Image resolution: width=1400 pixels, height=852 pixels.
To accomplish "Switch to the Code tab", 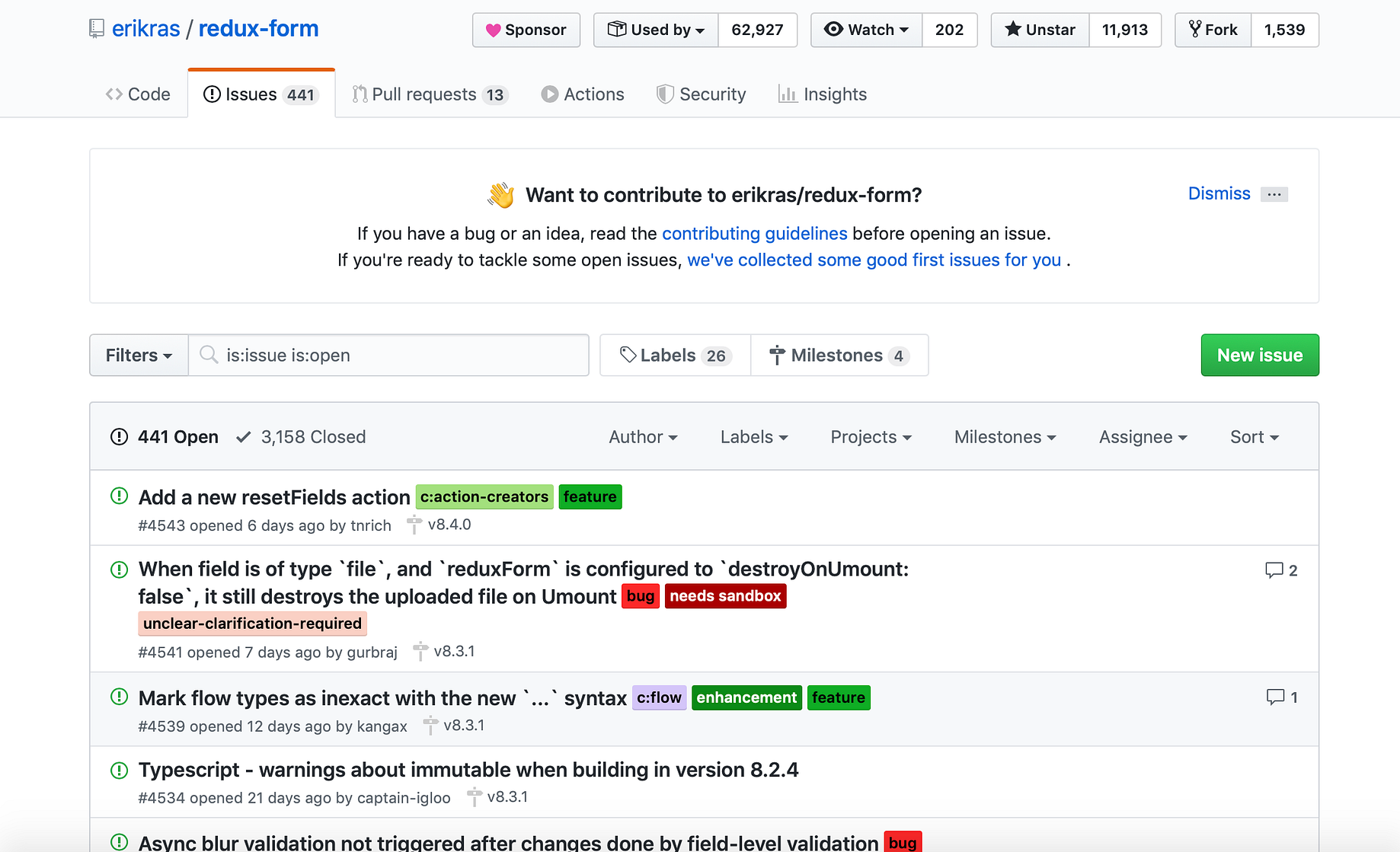I will (138, 94).
